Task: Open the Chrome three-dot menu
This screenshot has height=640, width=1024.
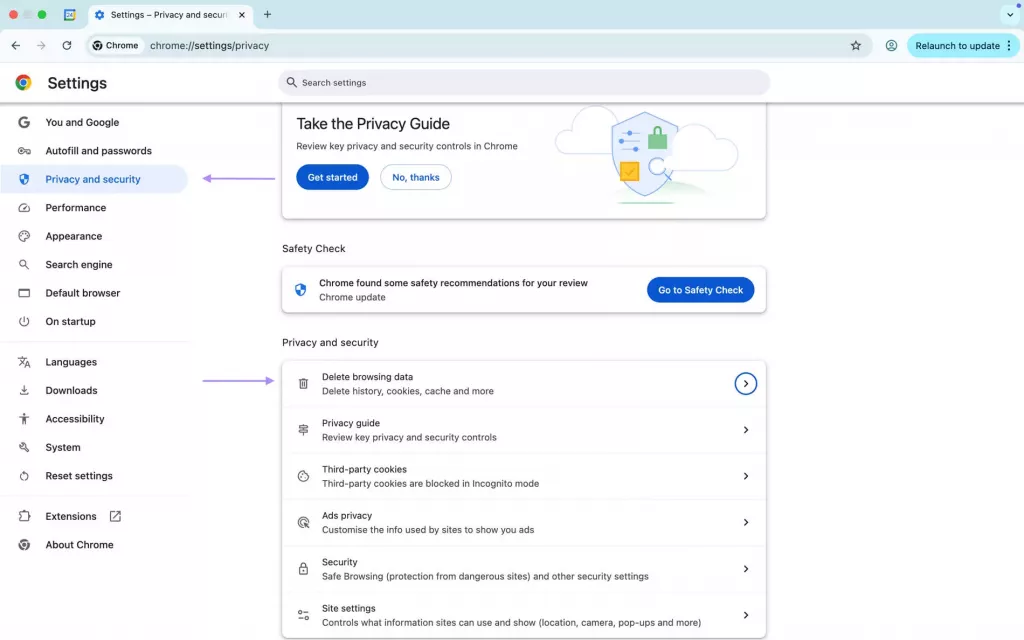Action: click(x=1009, y=46)
